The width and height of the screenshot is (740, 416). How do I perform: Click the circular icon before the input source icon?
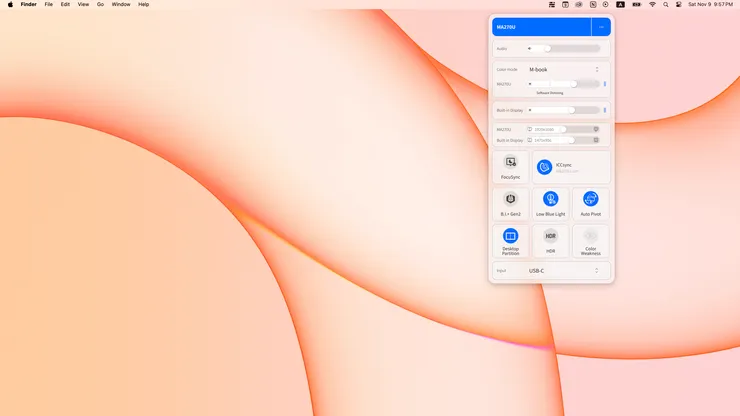click(605, 4)
